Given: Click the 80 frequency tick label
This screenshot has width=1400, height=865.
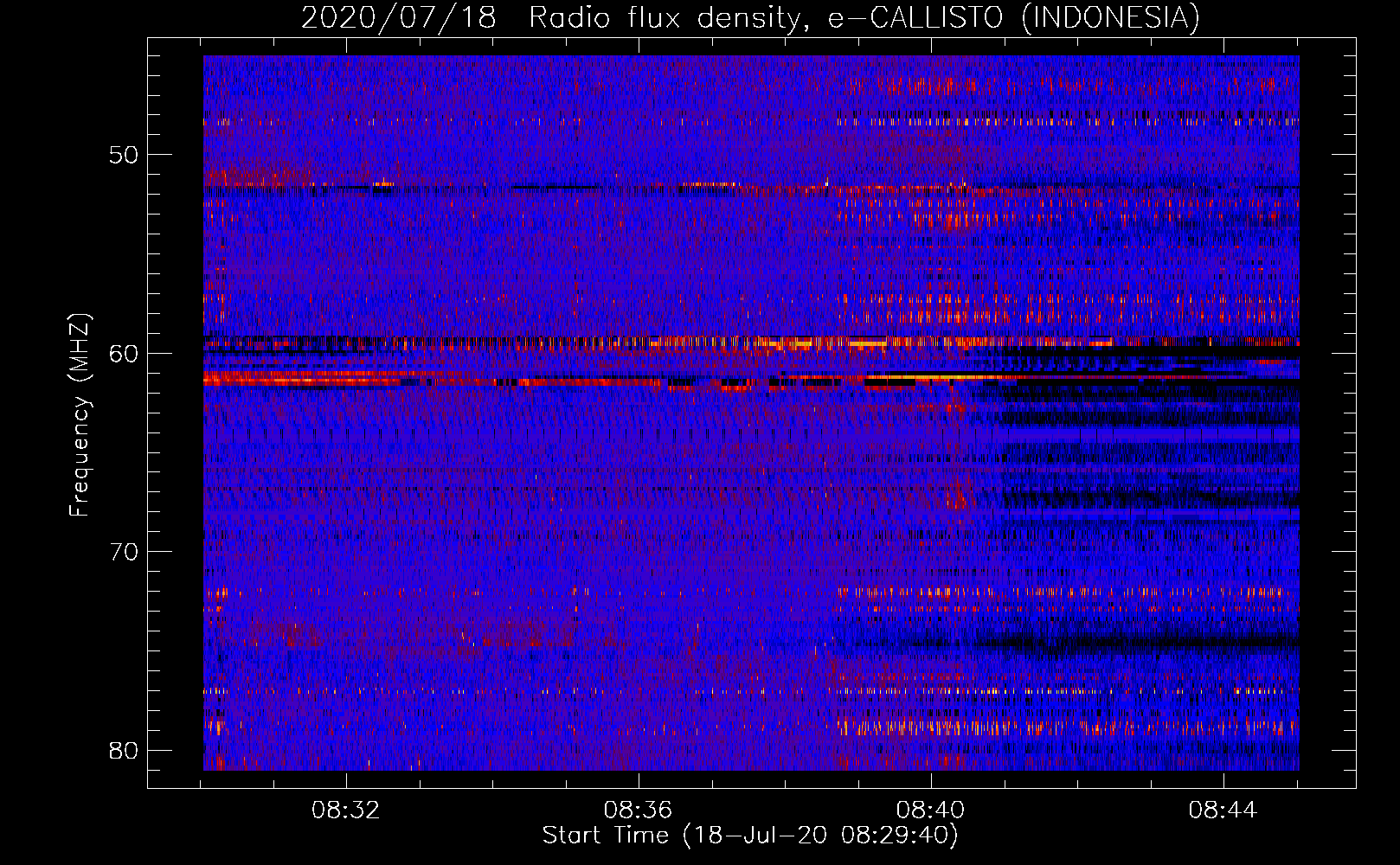Looking at the screenshot, I should tap(124, 750).
